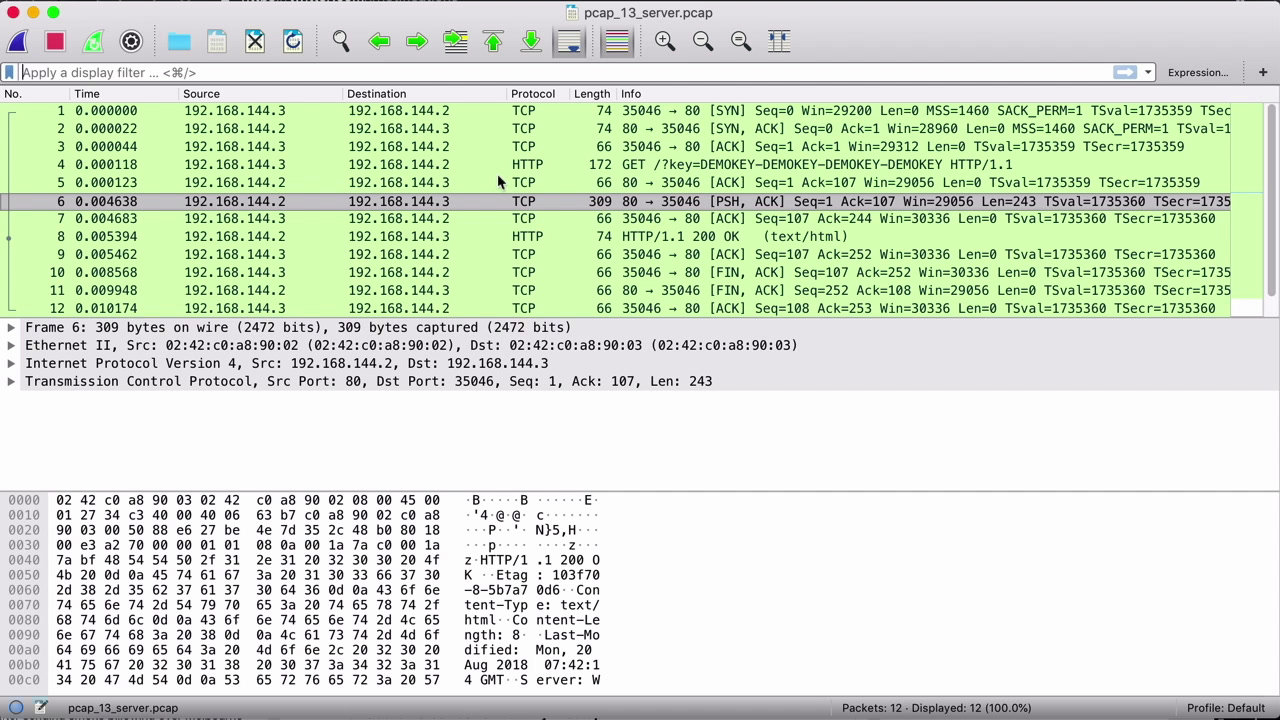Open the display filter bookmark menu
The width and height of the screenshot is (1280, 720).
tap(10, 72)
